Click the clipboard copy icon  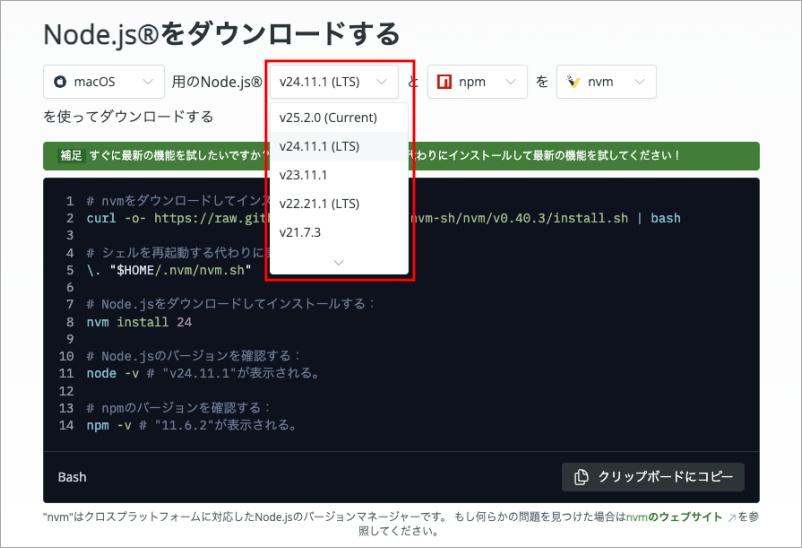point(581,477)
